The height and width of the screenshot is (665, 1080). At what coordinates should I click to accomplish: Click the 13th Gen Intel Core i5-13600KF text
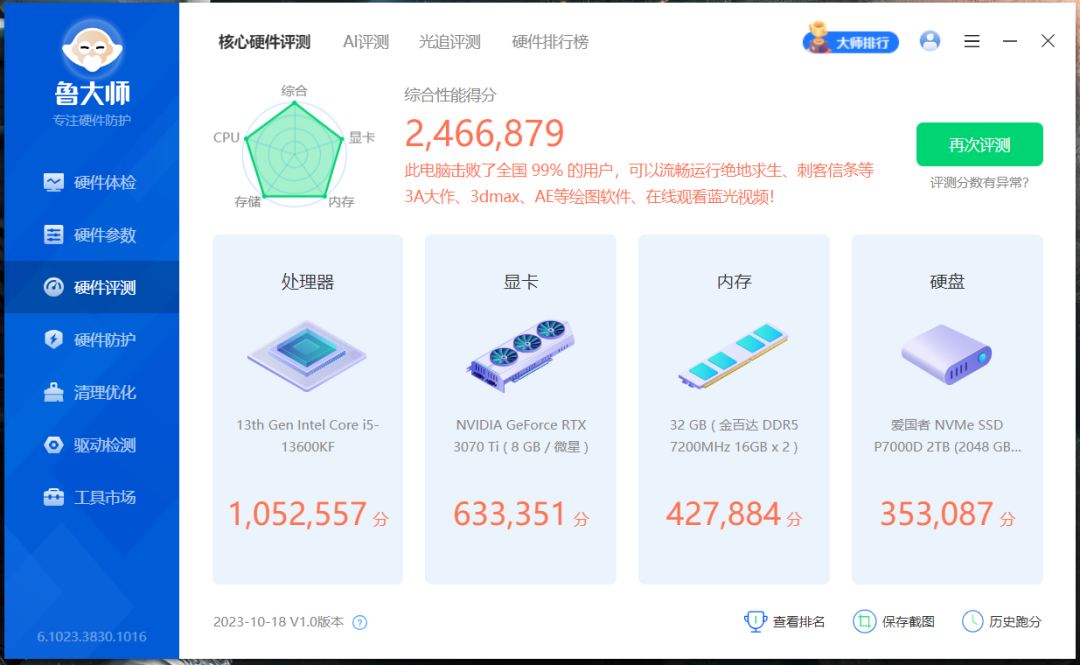tap(307, 436)
